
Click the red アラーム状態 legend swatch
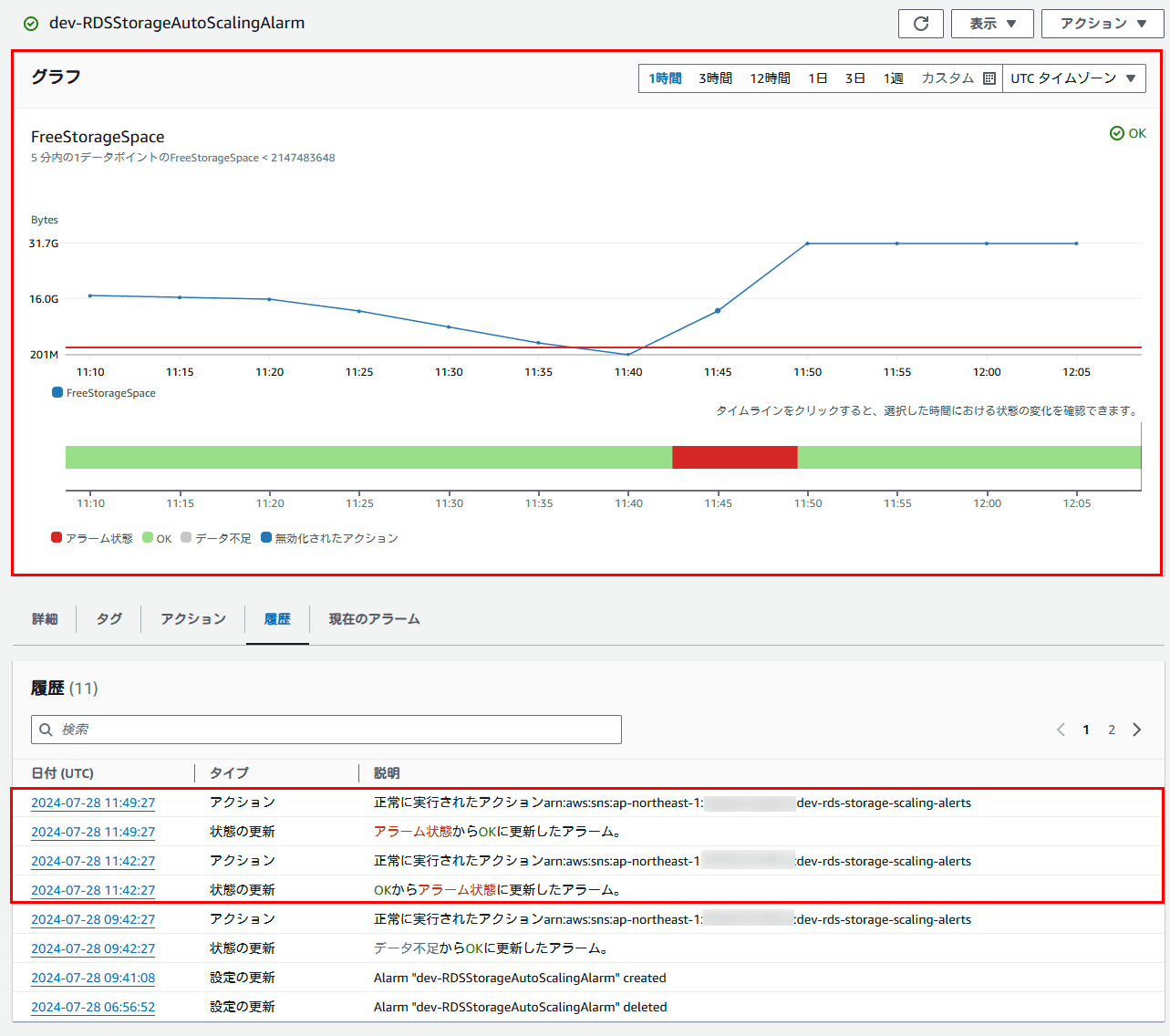[57, 538]
